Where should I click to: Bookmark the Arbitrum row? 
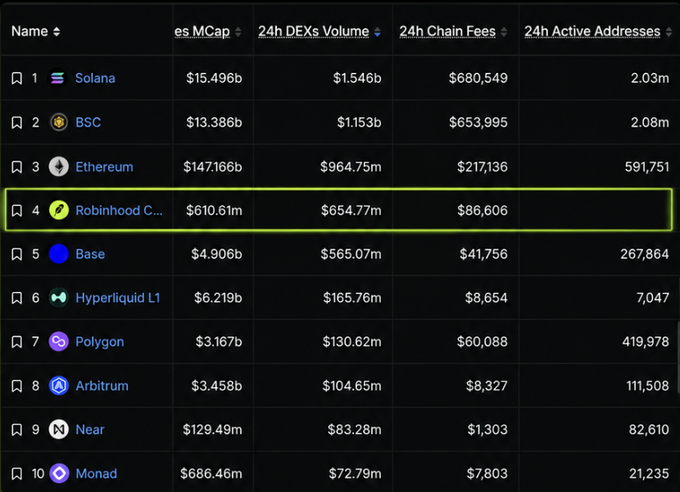click(17, 386)
